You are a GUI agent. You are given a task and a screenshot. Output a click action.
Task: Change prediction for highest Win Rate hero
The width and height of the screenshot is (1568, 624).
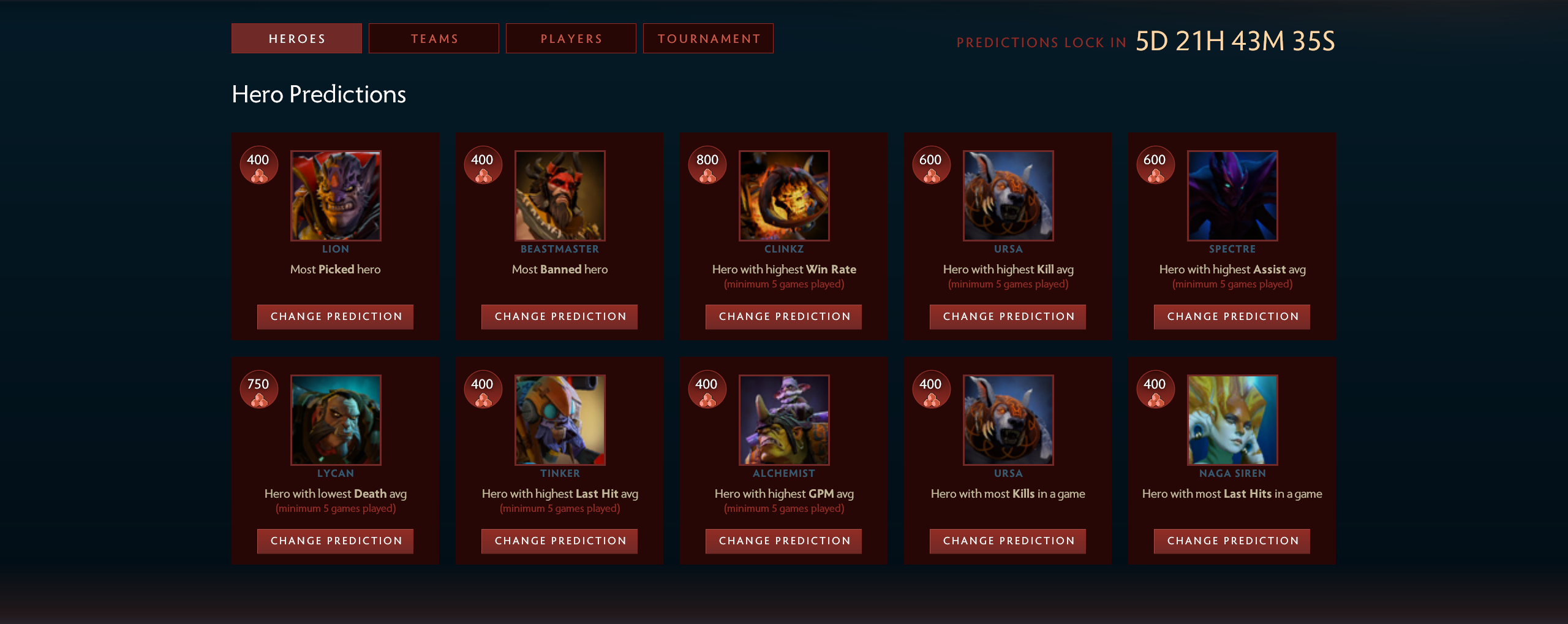click(x=784, y=317)
